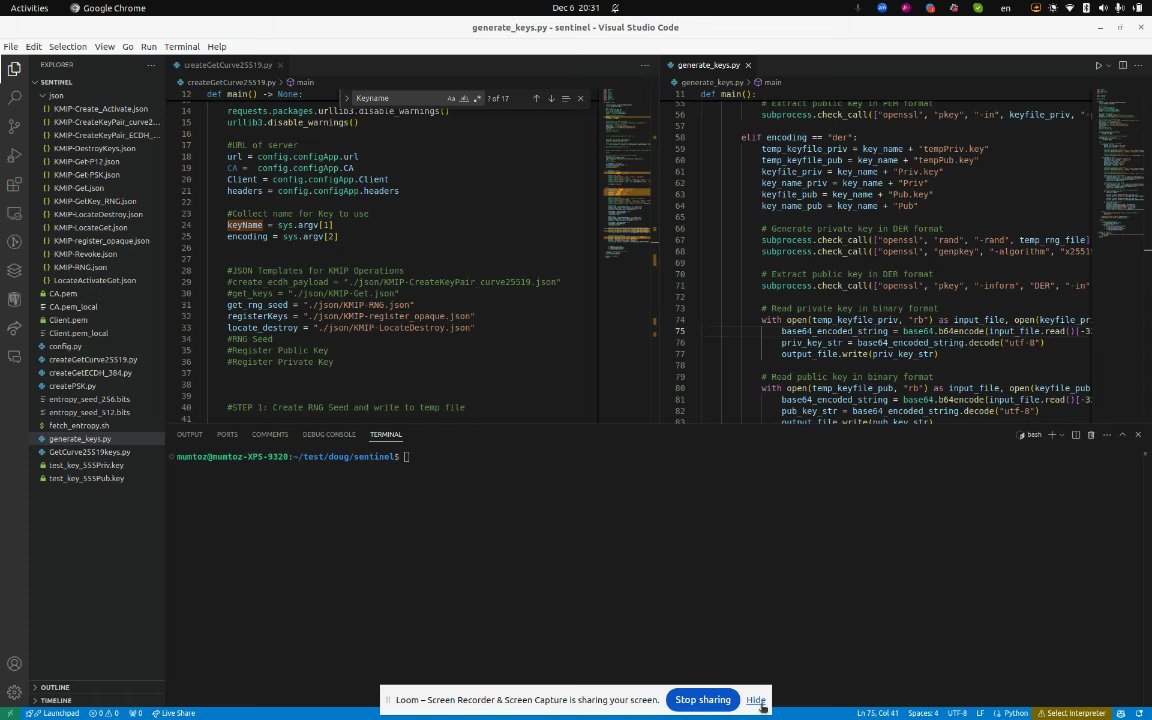This screenshot has height=720, width=1152.
Task: Open config.py from the Explorer
Action: pos(65,346)
